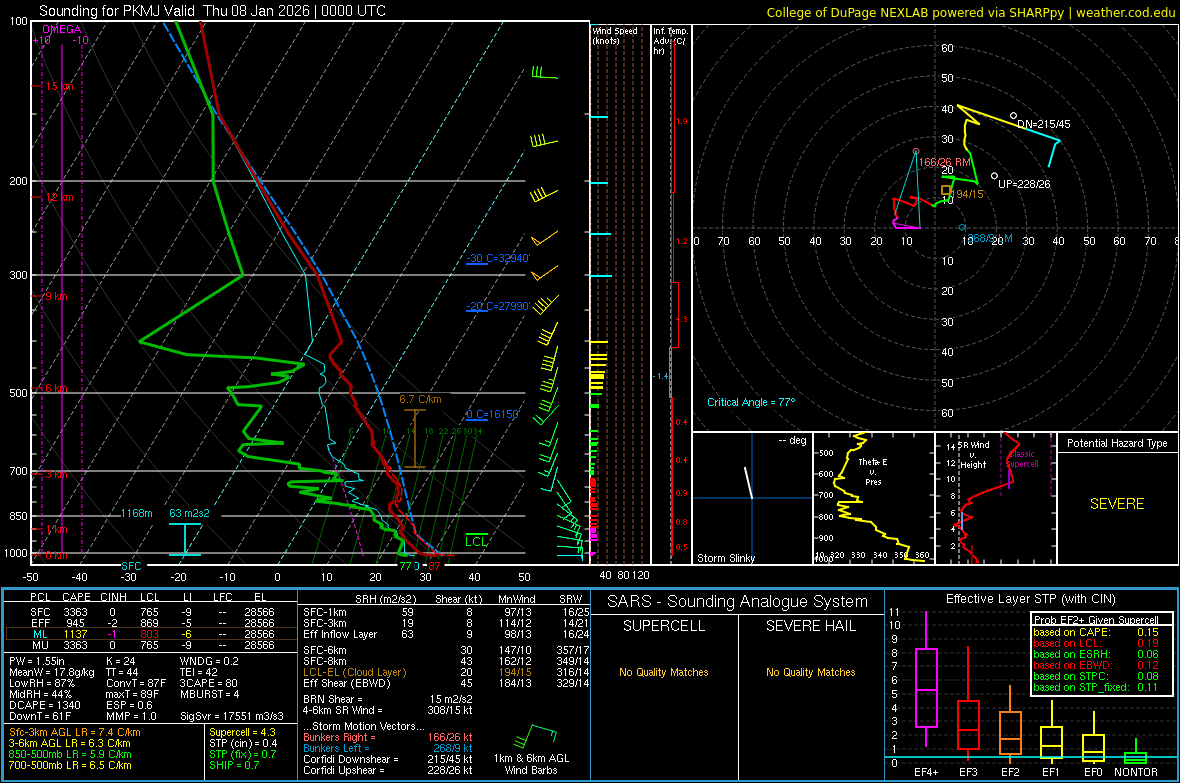The width and height of the screenshot is (1180, 783).
Task: Select the Storm Slinky label
Action: (725, 558)
